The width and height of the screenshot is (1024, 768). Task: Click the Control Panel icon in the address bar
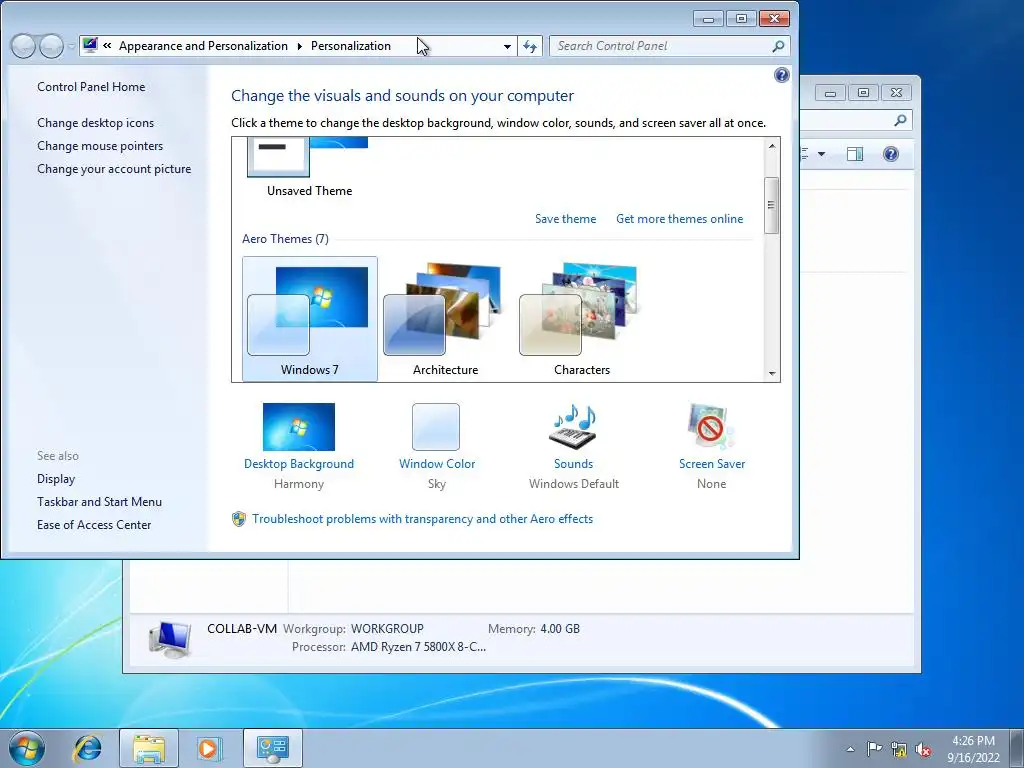90,45
